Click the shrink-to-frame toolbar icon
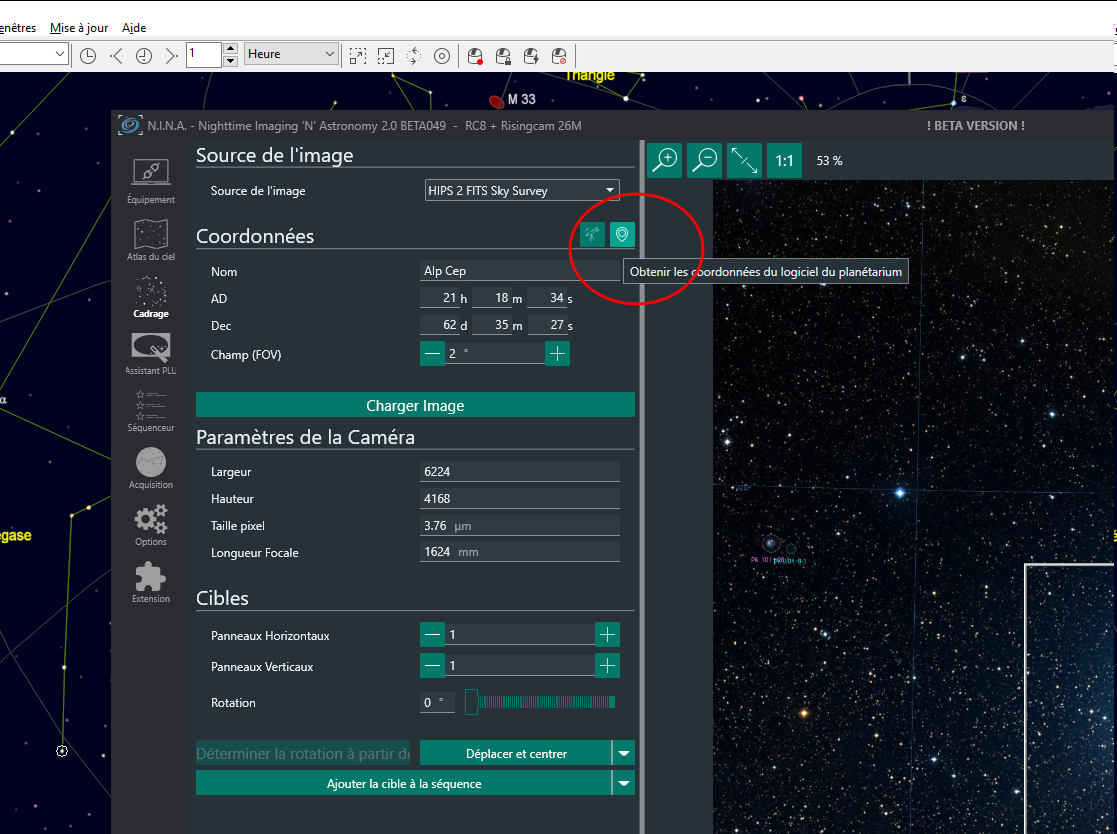 (x=385, y=56)
